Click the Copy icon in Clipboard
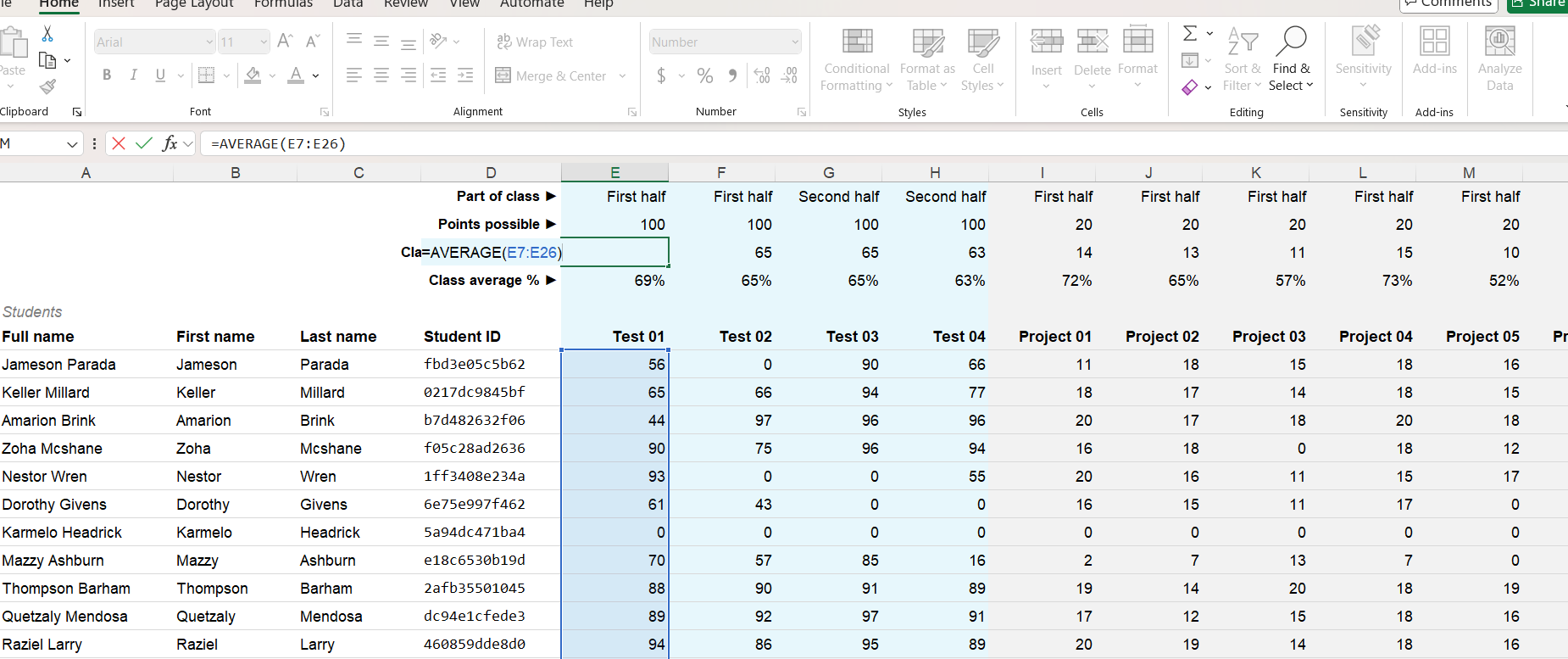 coord(47,61)
